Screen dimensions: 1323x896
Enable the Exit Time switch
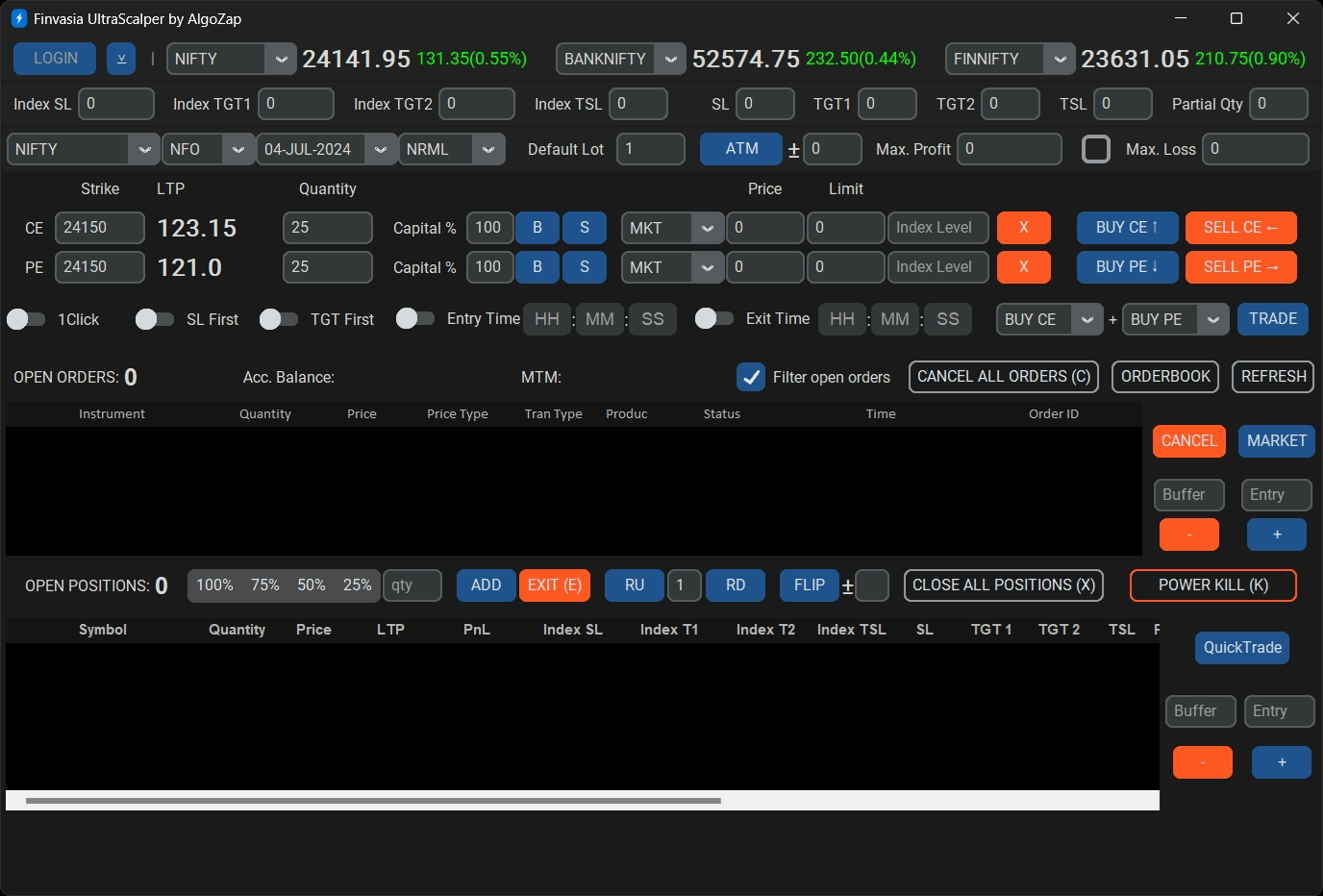point(714,318)
